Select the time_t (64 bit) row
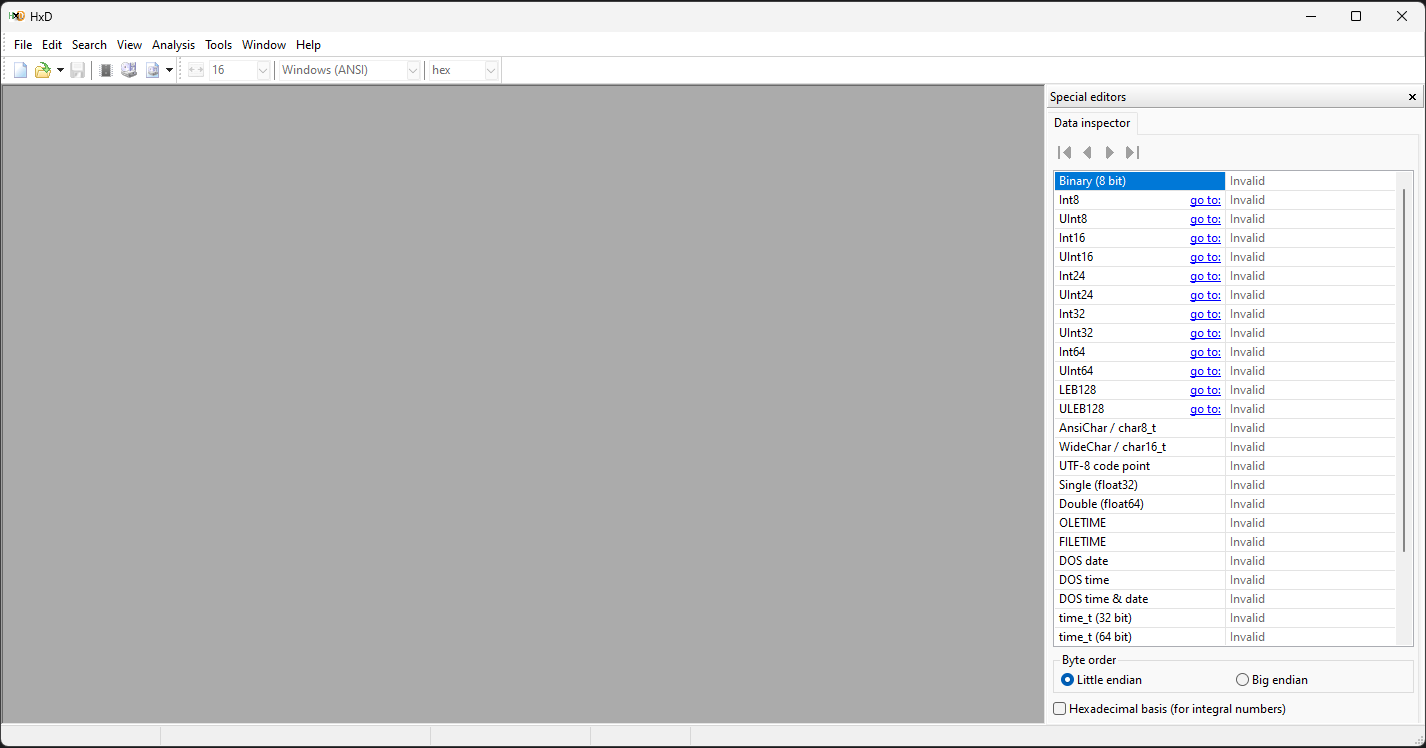 tap(1225, 637)
